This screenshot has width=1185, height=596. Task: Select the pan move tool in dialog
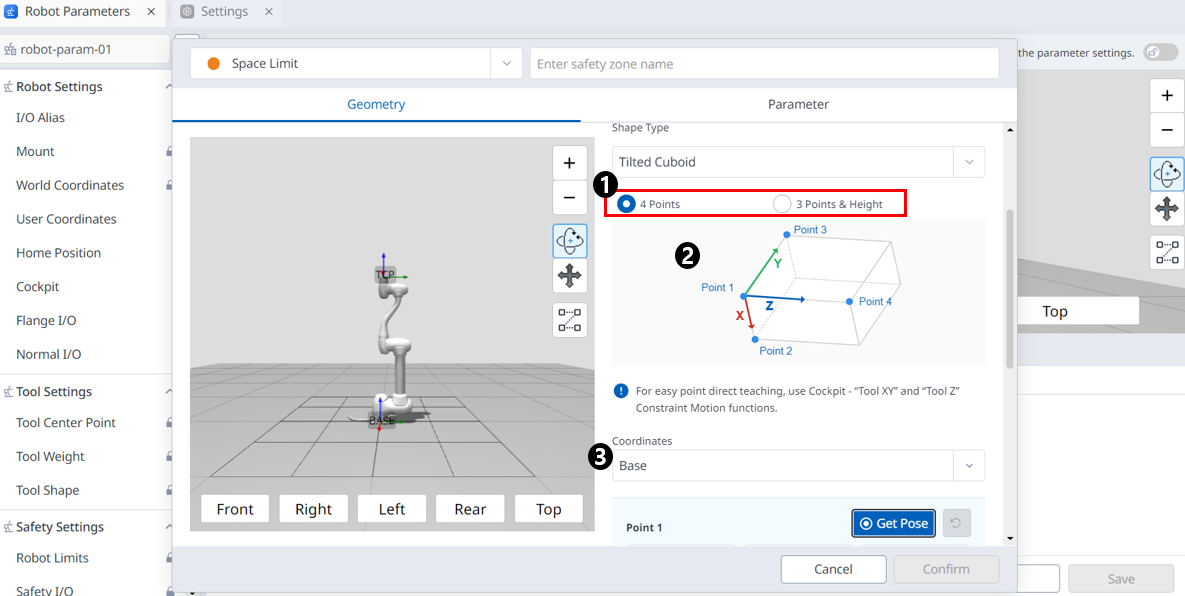coord(569,277)
